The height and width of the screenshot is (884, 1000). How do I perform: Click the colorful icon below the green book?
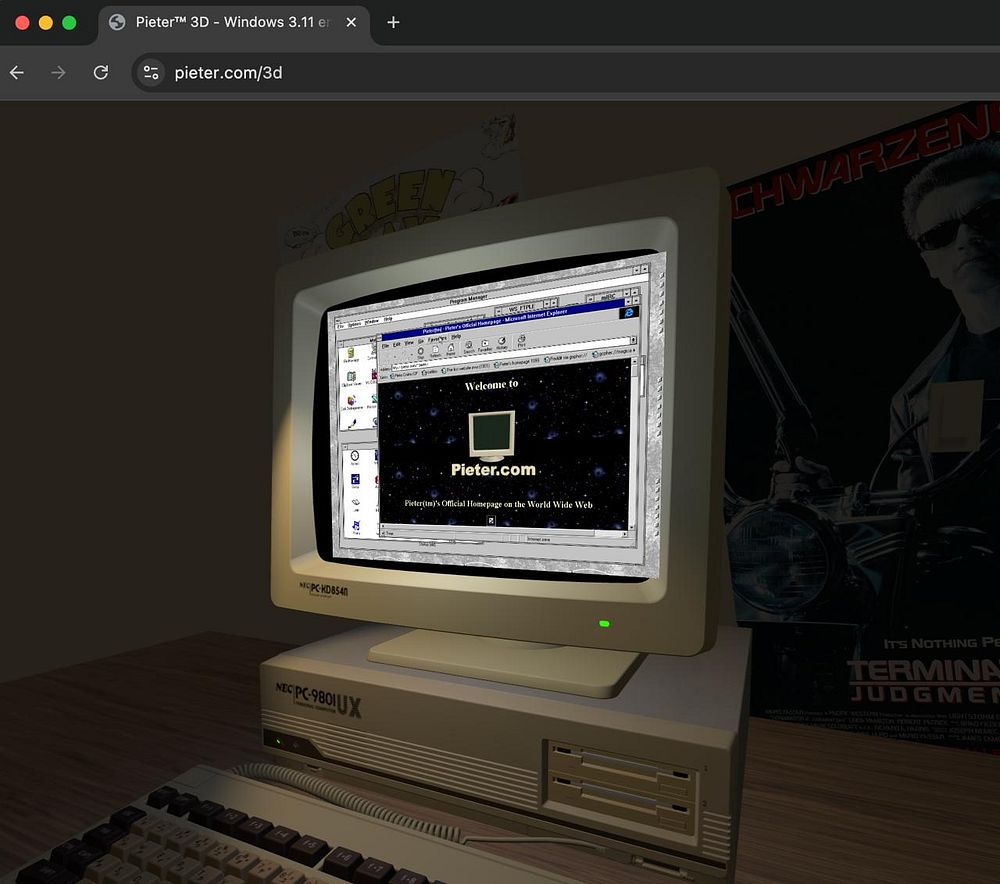click(351, 401)
